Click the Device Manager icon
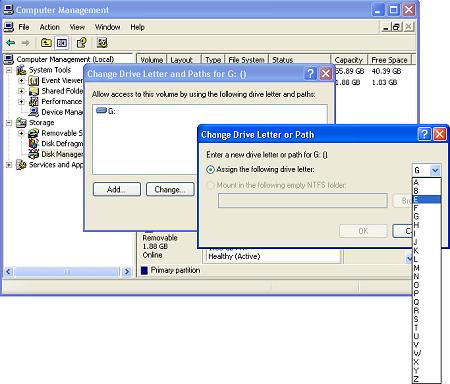Screen dimensions: 450x384 [x=34, y=112]
